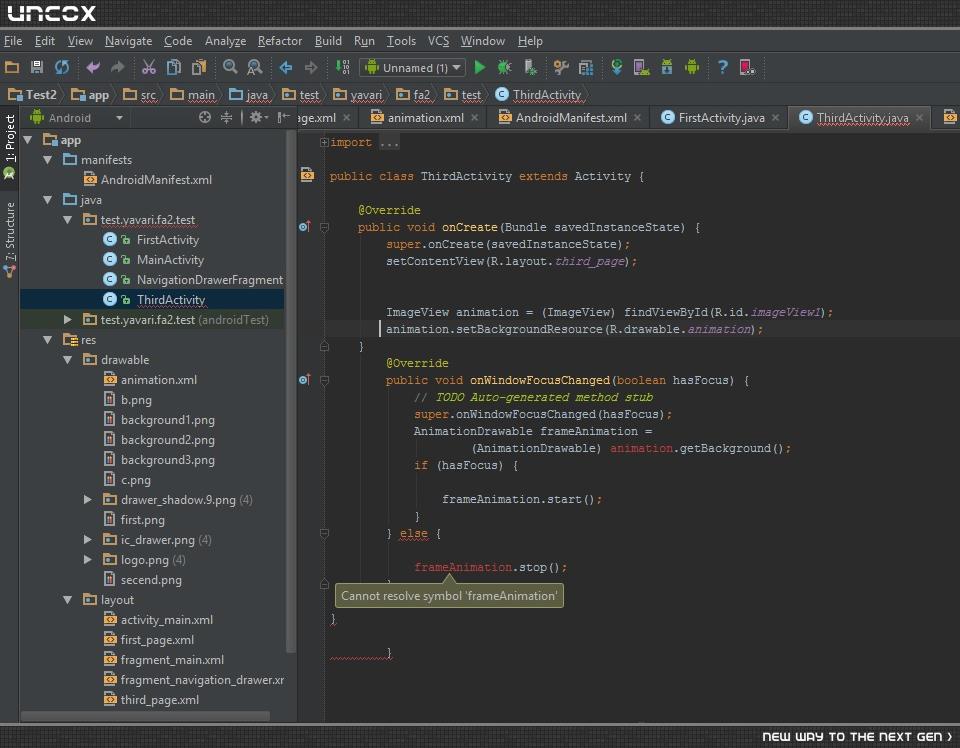Fold the onWindowFocusChanged method in the gutter
The width and height of the screenshot is (960, 748).
pos(324,380)
